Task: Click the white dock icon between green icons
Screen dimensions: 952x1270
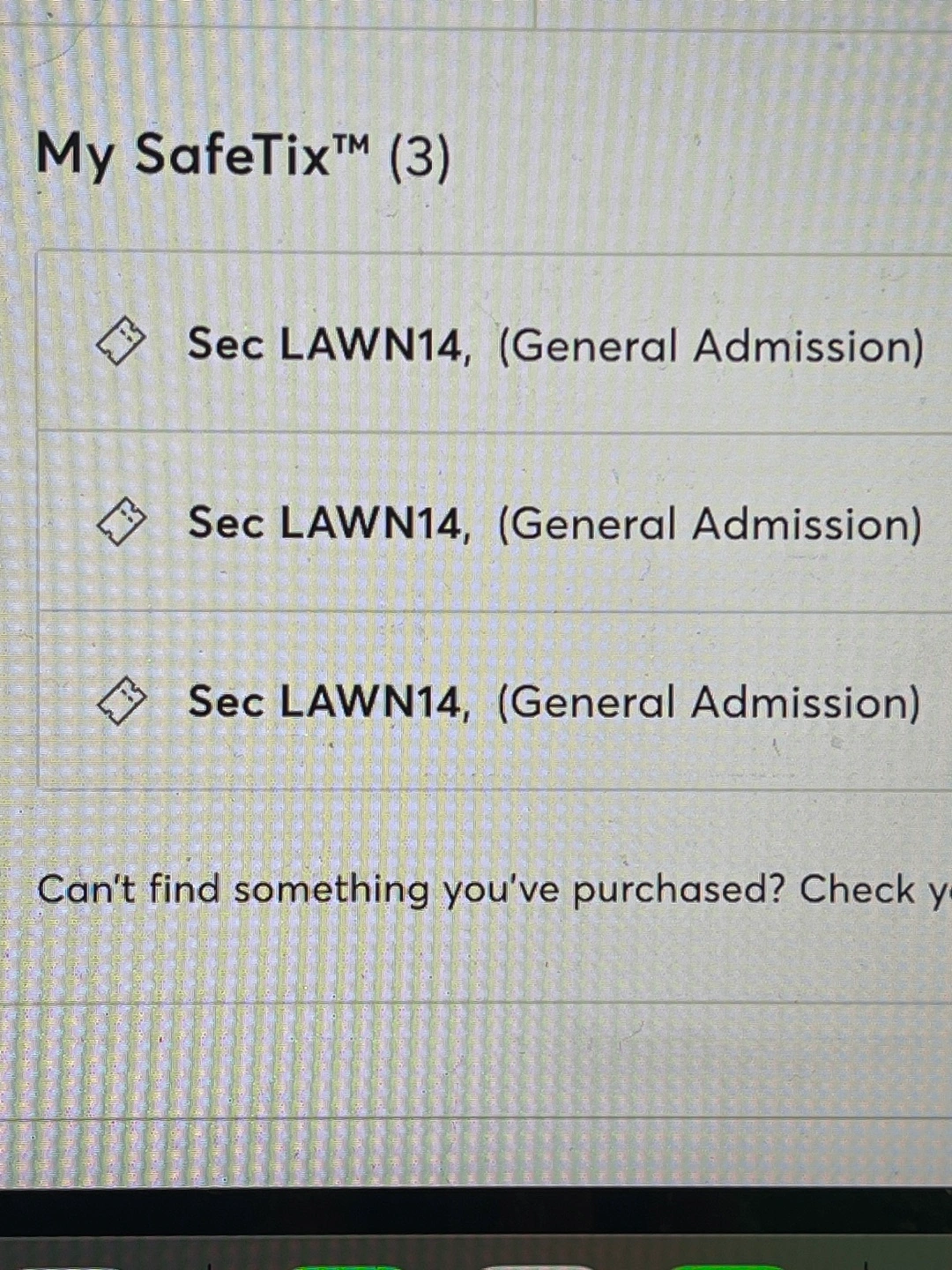Action: click(538, 1266)
